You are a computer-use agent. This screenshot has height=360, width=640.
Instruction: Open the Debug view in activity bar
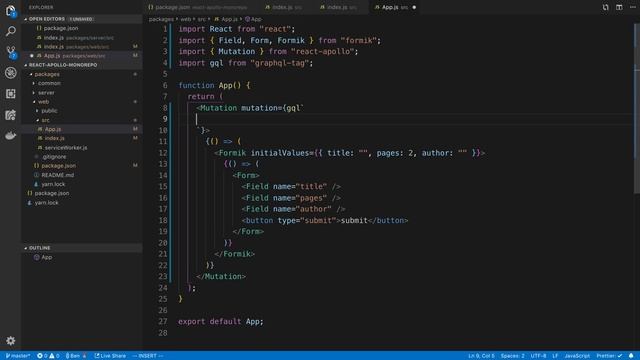pos(11,73)
